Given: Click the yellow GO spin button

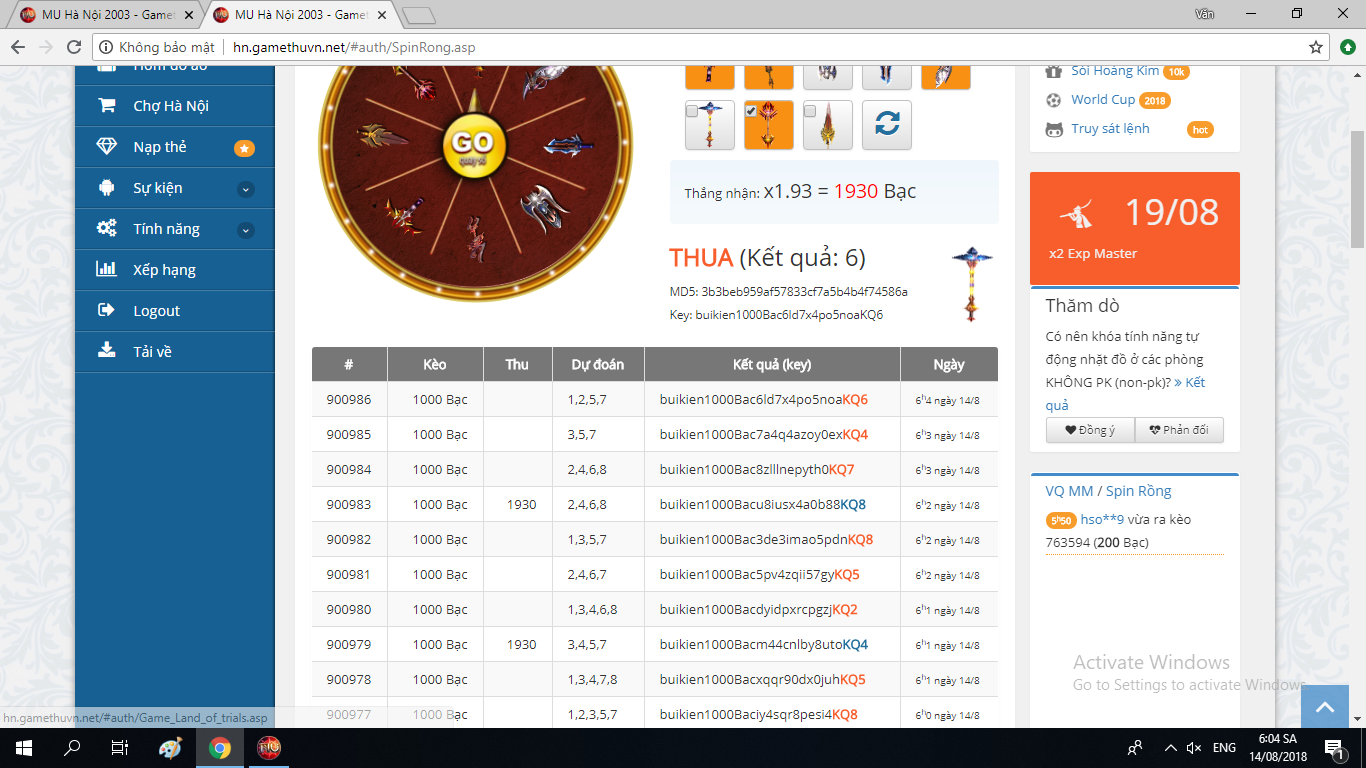Looking at the screenshot, I should (x=474, y=146).
